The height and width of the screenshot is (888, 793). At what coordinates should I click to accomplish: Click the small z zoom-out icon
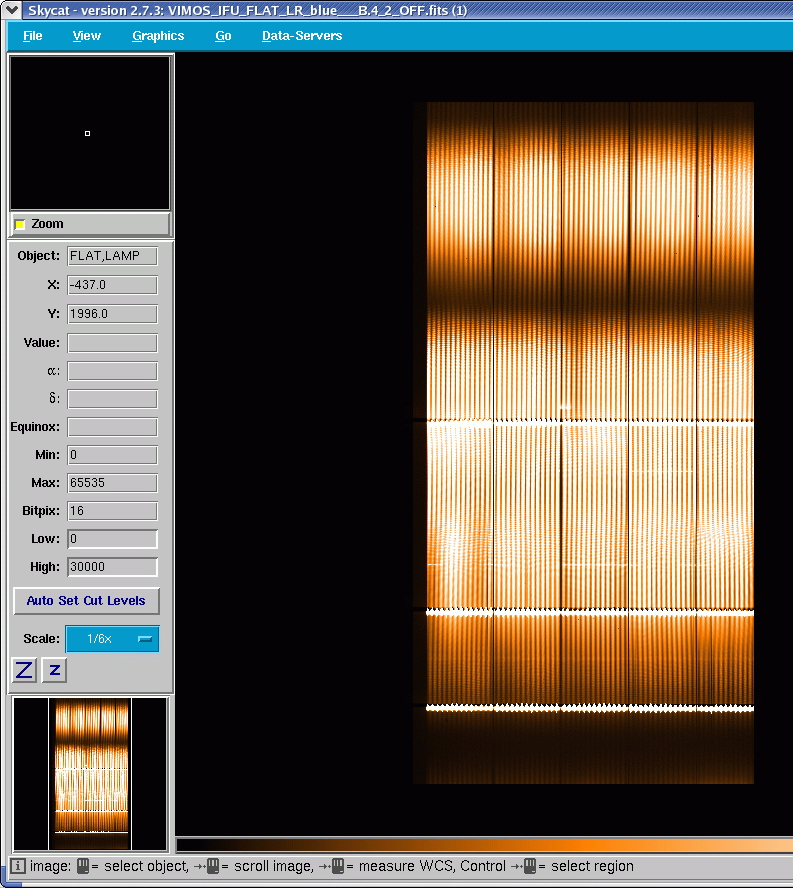(x=54, y=670)
